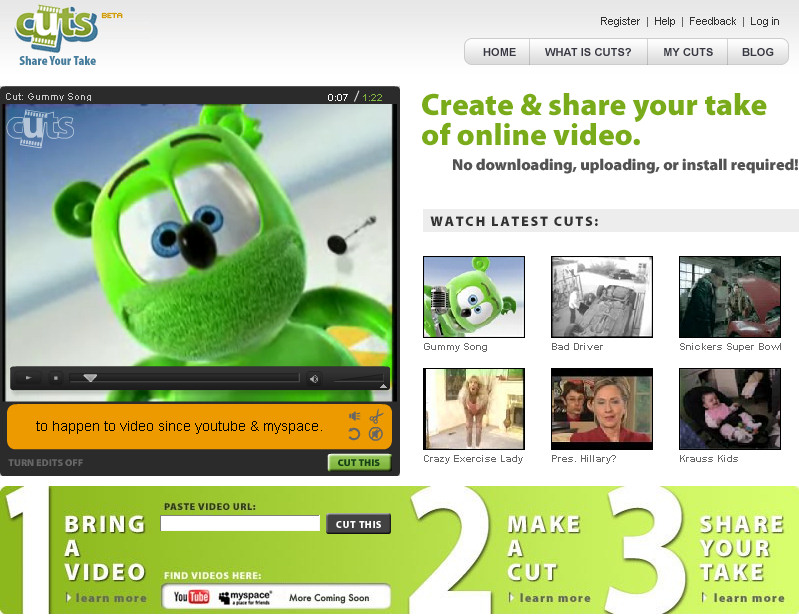Click the scissors icon in caption panel
This screenshot has width=799, height=616.
click(376, 416)
